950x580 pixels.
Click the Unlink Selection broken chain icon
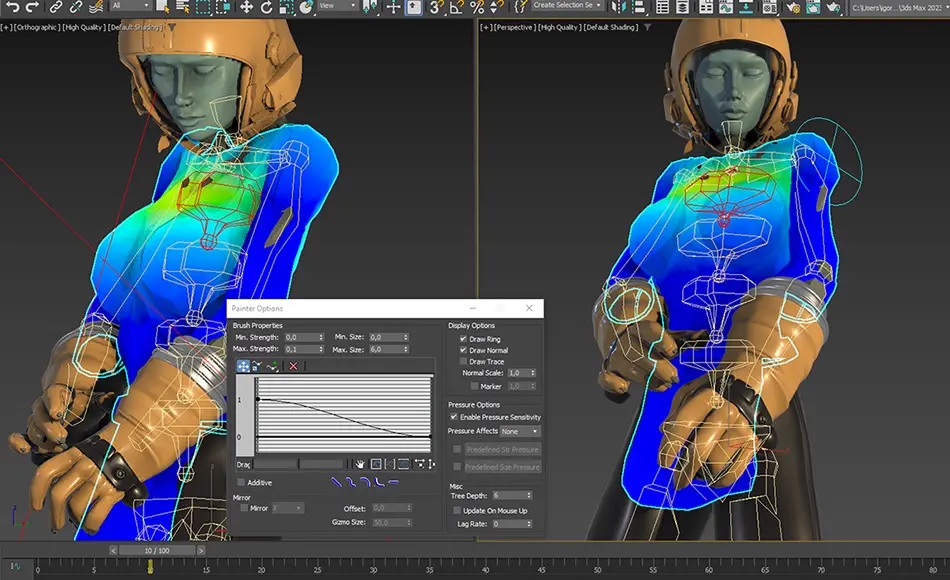(76, 7)
